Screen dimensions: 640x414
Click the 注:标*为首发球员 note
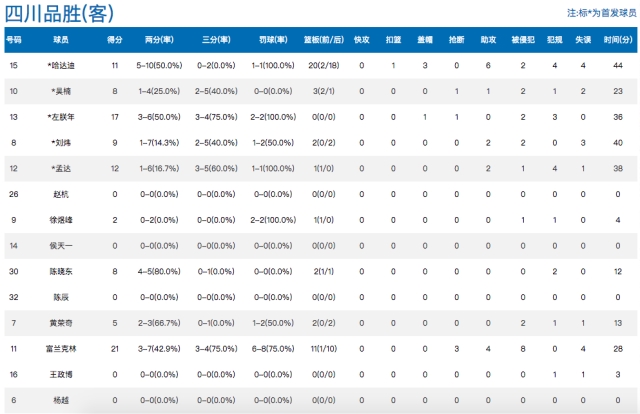coord(602,13)
